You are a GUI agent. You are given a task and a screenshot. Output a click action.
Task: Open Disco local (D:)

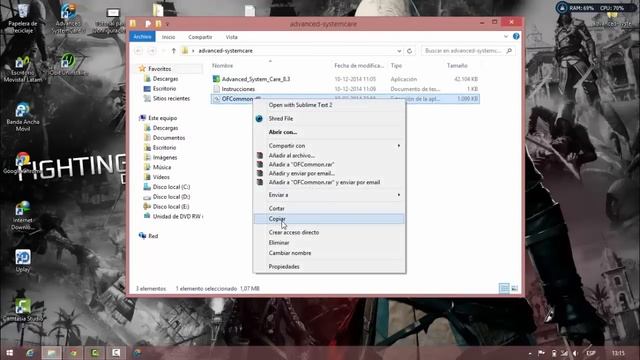click(x=171, y=197)
